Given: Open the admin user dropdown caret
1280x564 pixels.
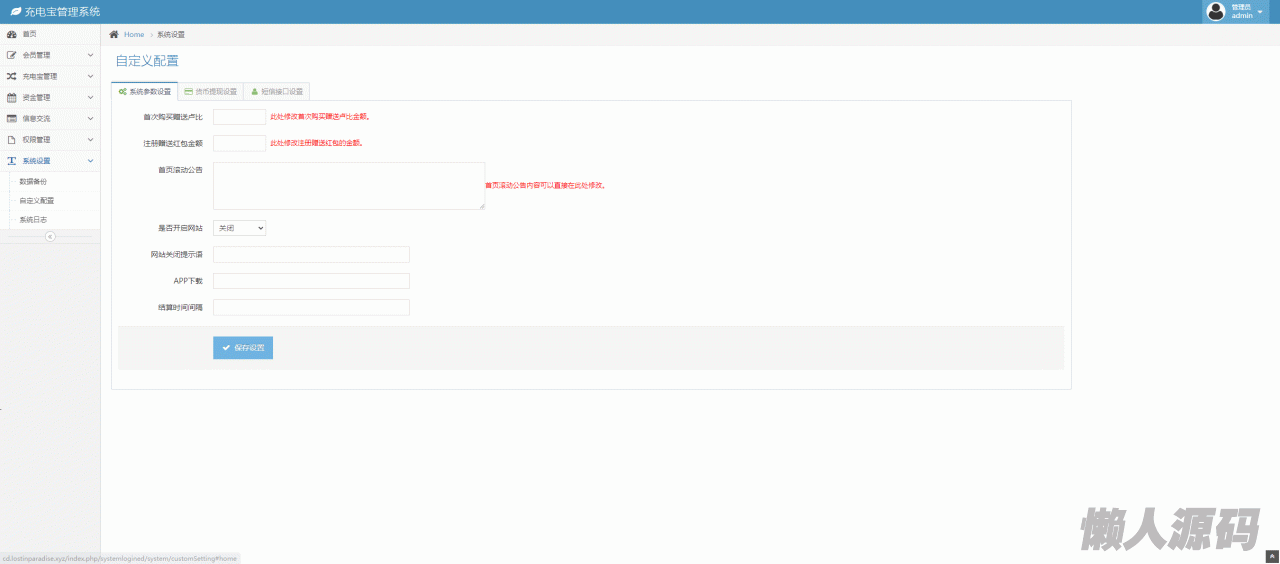Looking at the screenshot, I should click(1260, 12).
